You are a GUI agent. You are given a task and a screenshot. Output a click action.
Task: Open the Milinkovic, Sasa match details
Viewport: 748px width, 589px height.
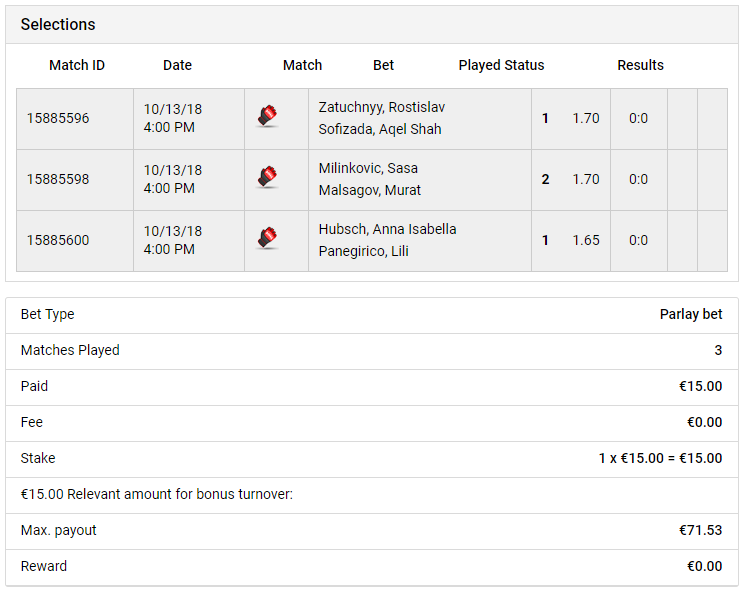pyautogui.click(x=368, y=168)
